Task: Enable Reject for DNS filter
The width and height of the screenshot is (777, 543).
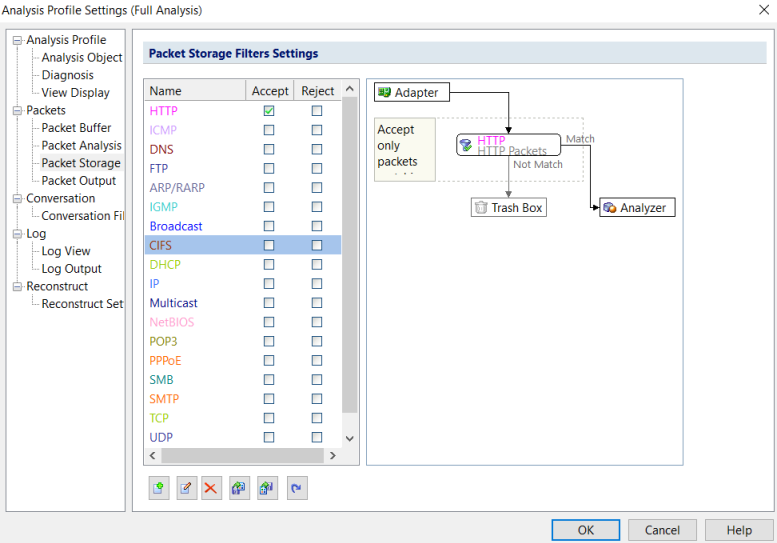Action: 317,149
